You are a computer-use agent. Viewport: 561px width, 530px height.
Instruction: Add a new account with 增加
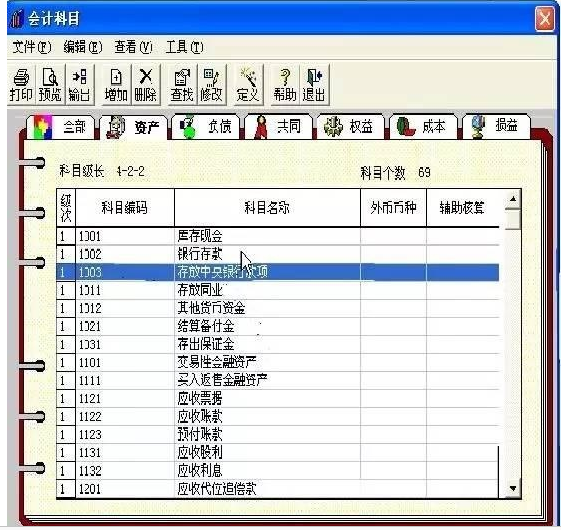point(116,84)
